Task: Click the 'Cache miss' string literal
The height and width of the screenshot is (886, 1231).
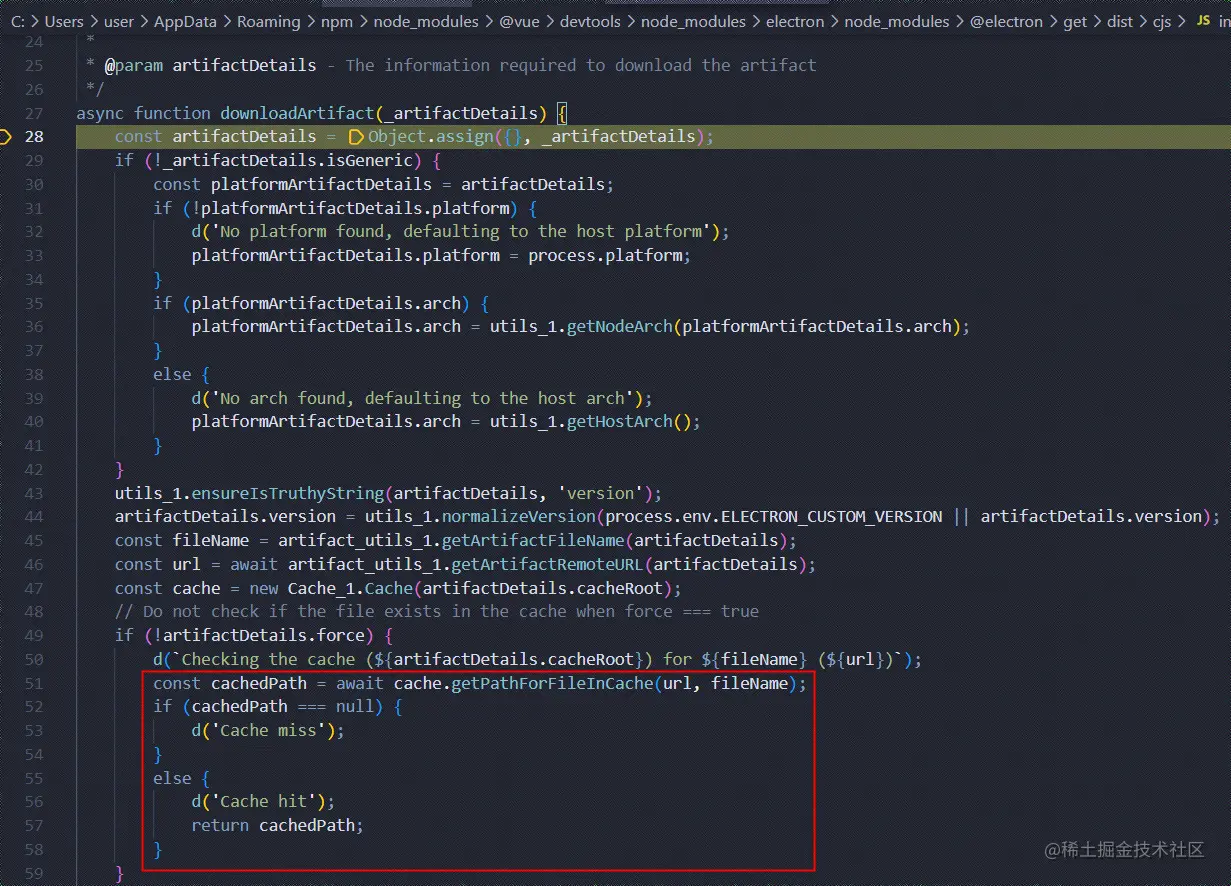Action: [x=269, y=730]
